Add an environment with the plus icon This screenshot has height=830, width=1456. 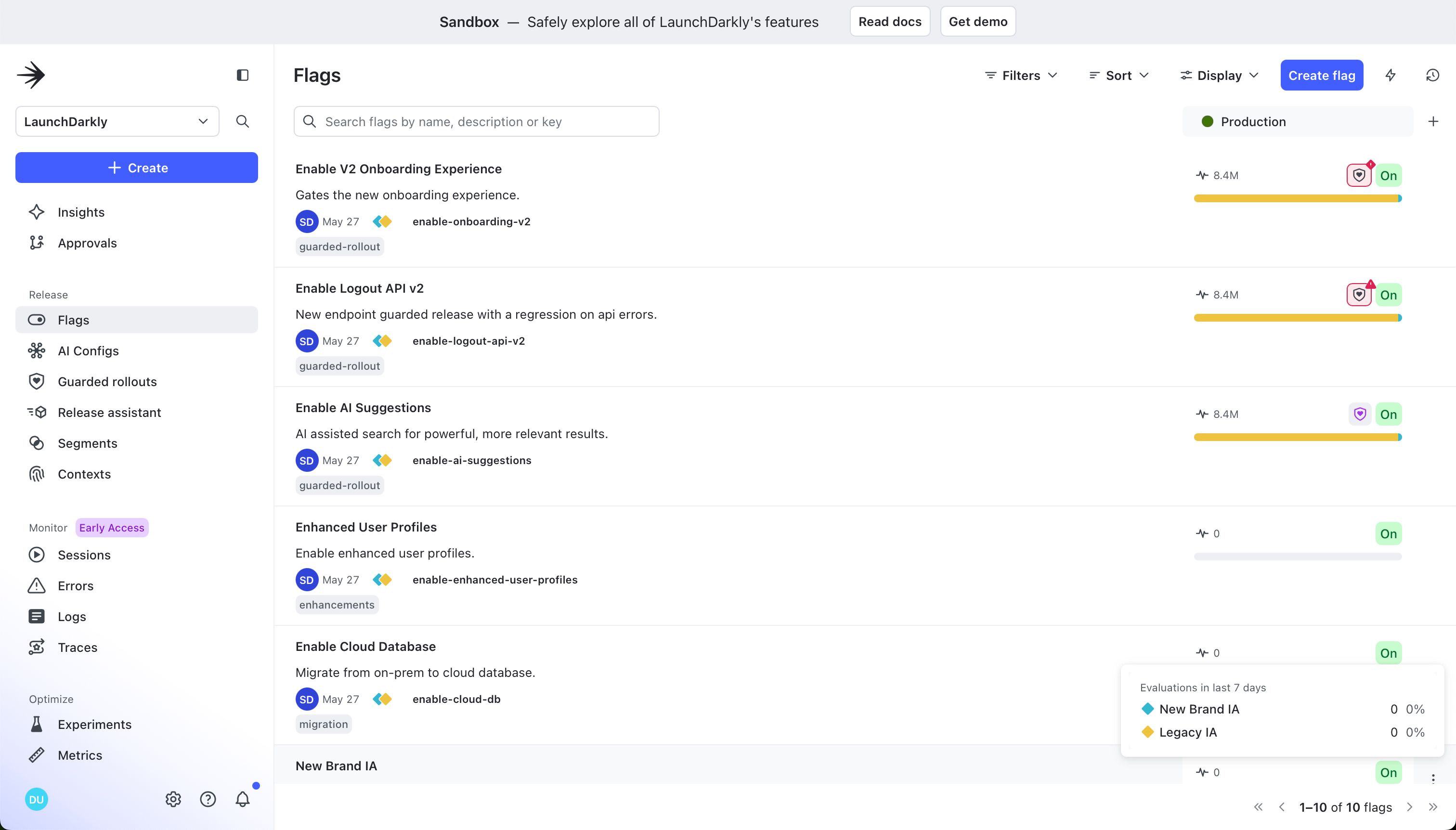(1433, 121)
